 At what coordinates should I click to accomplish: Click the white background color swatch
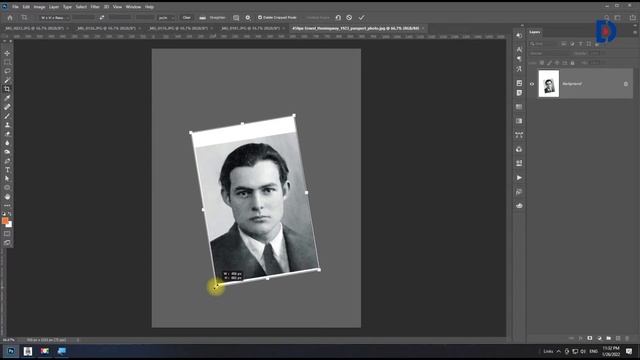tap(10, 225)
